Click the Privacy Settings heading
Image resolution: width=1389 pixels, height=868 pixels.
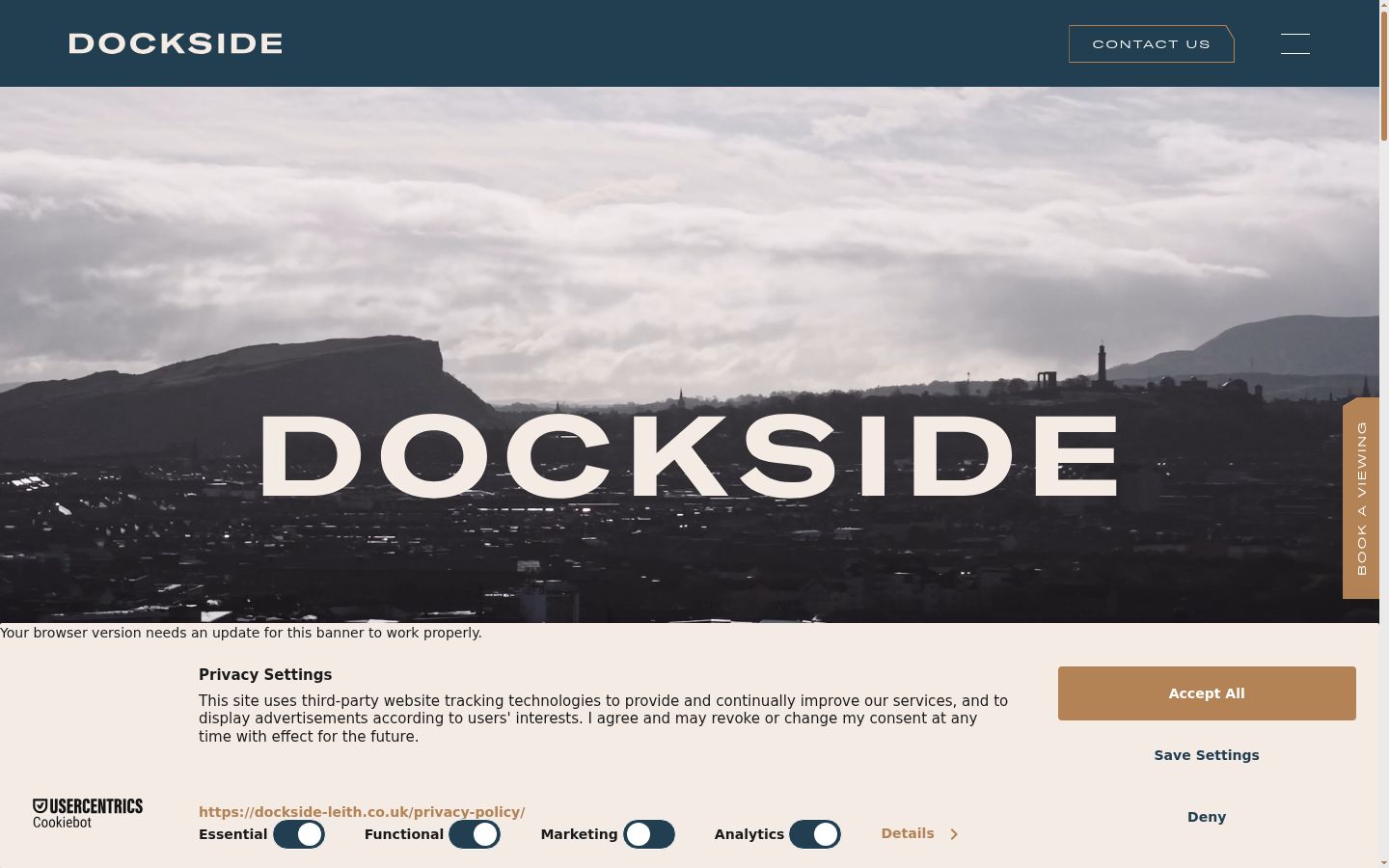(x=265, y=675)
